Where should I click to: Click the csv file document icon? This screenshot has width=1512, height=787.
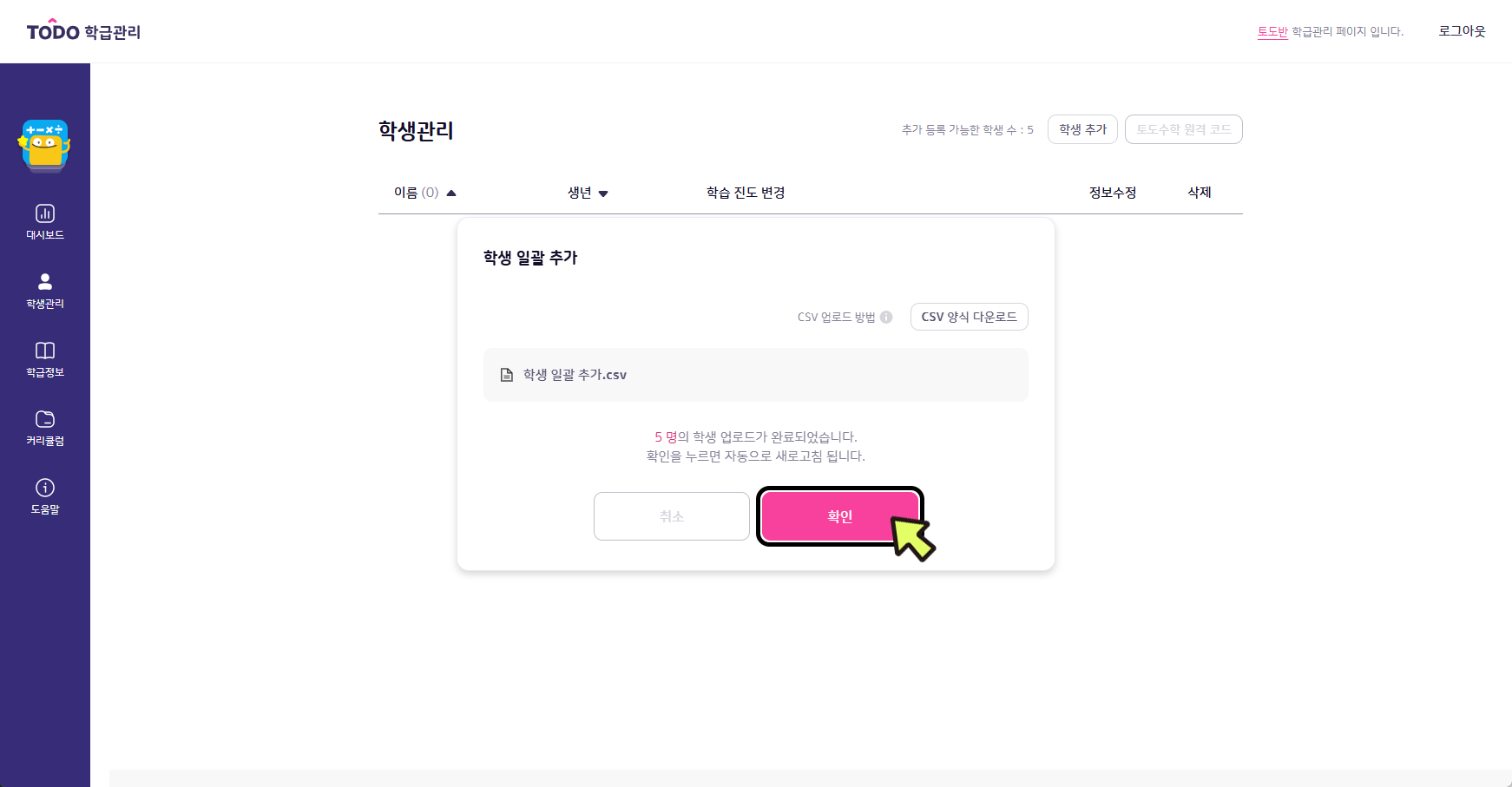coord(507,375)
